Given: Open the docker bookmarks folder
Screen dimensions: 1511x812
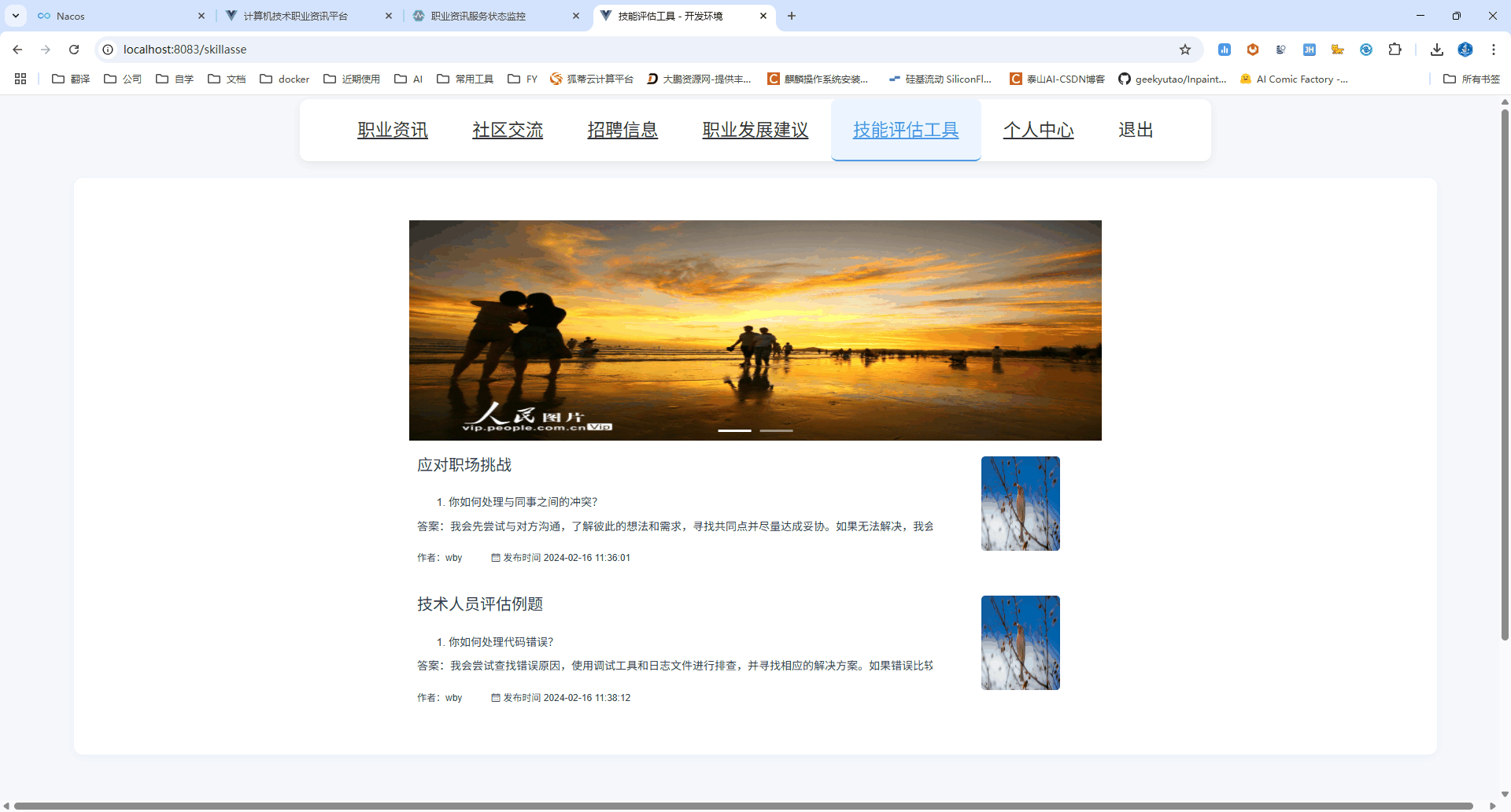Looking at the screenshot, I should pos(285,79).
